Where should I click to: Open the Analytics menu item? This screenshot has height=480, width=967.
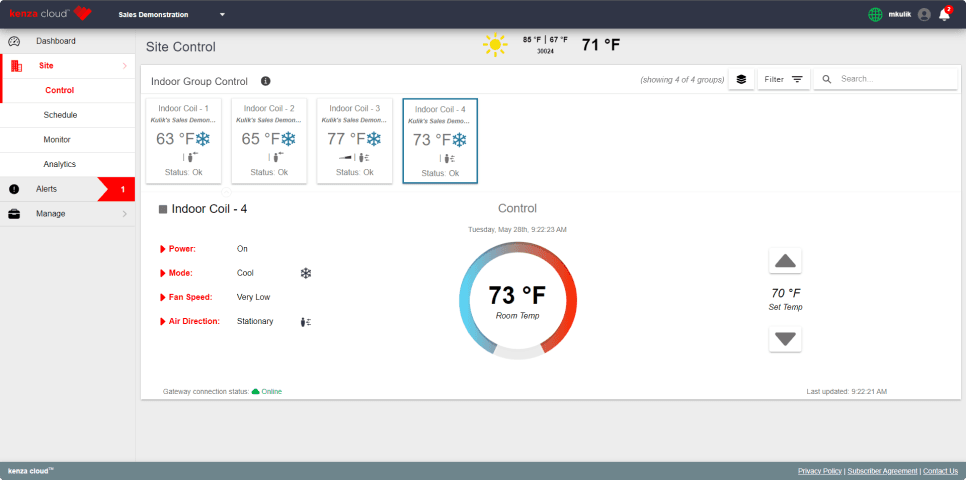(x=60, y=164)
